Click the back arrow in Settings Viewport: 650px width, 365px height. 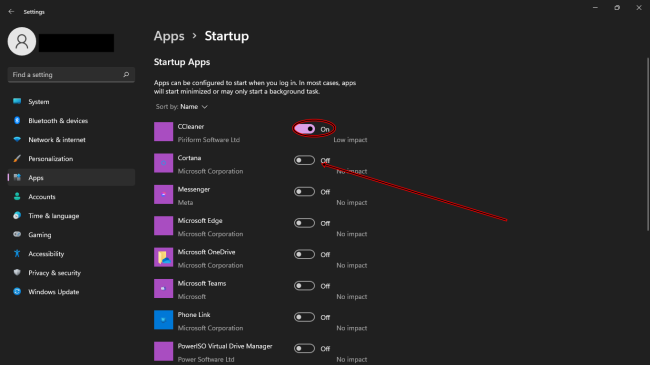[x=11, y=12]
